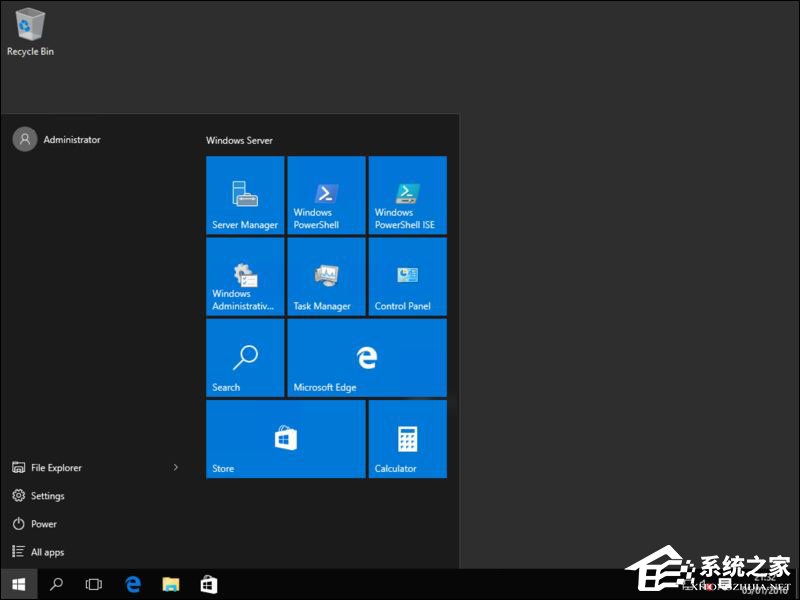This screenshot has width=800, height=600.
Task: Open File Explorer from the taskbar
Action: 171,584
